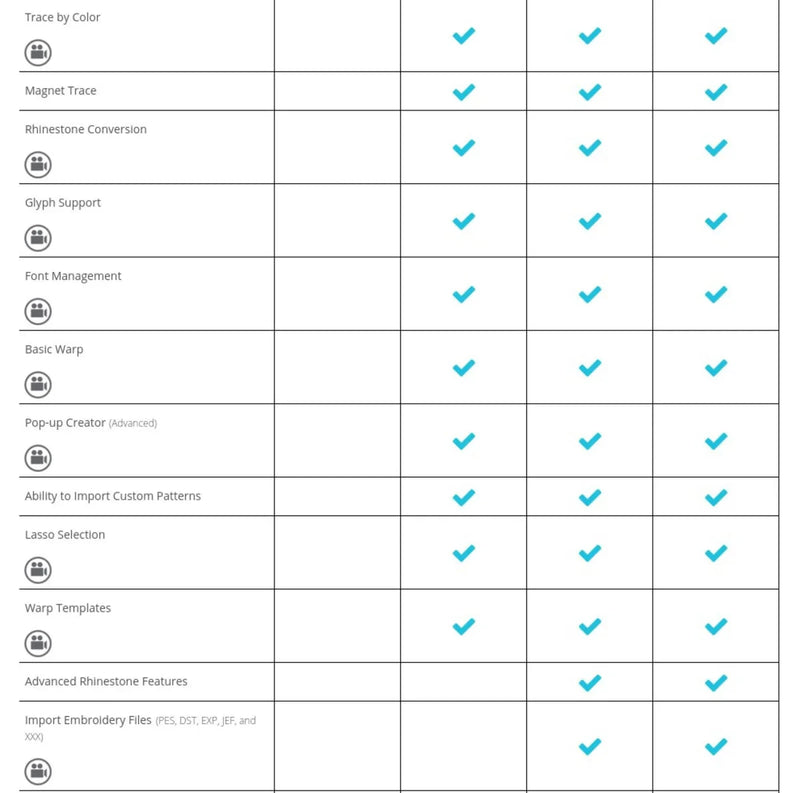Screen dimensions: 800x793
Task: Click the Pop-up Creator feature name
Action: click(65, 423)
